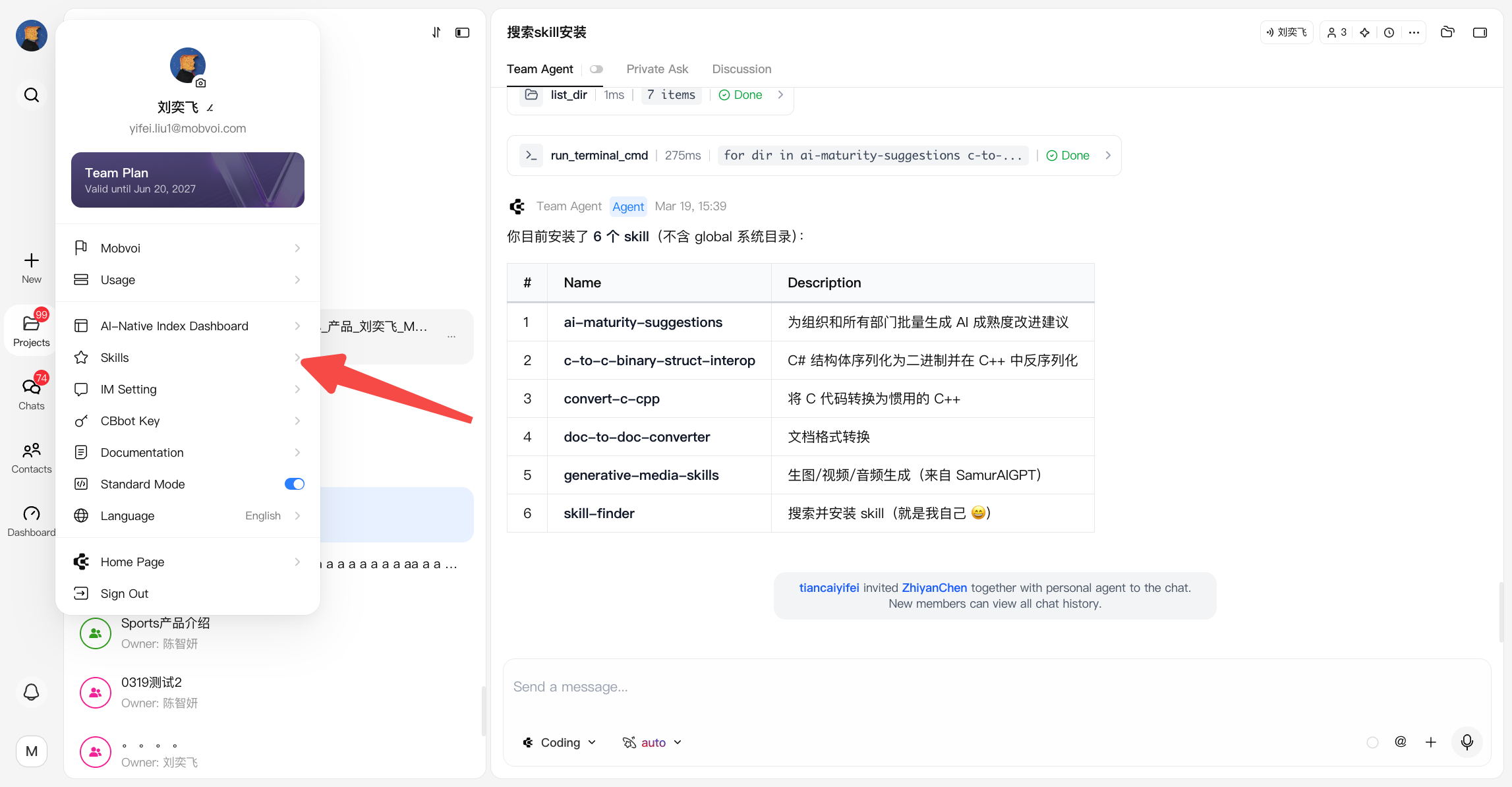
Task: Open the Team Plan card
Action: 188,180
